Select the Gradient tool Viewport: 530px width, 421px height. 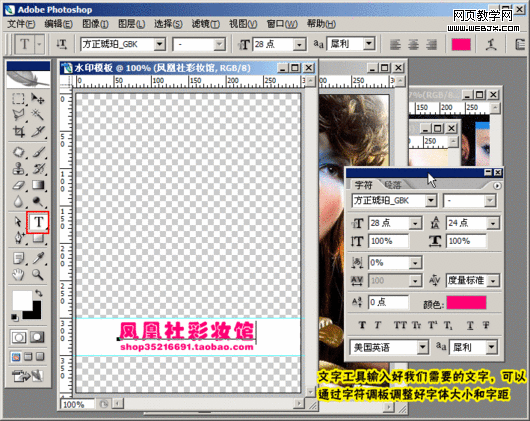(38, 185)
